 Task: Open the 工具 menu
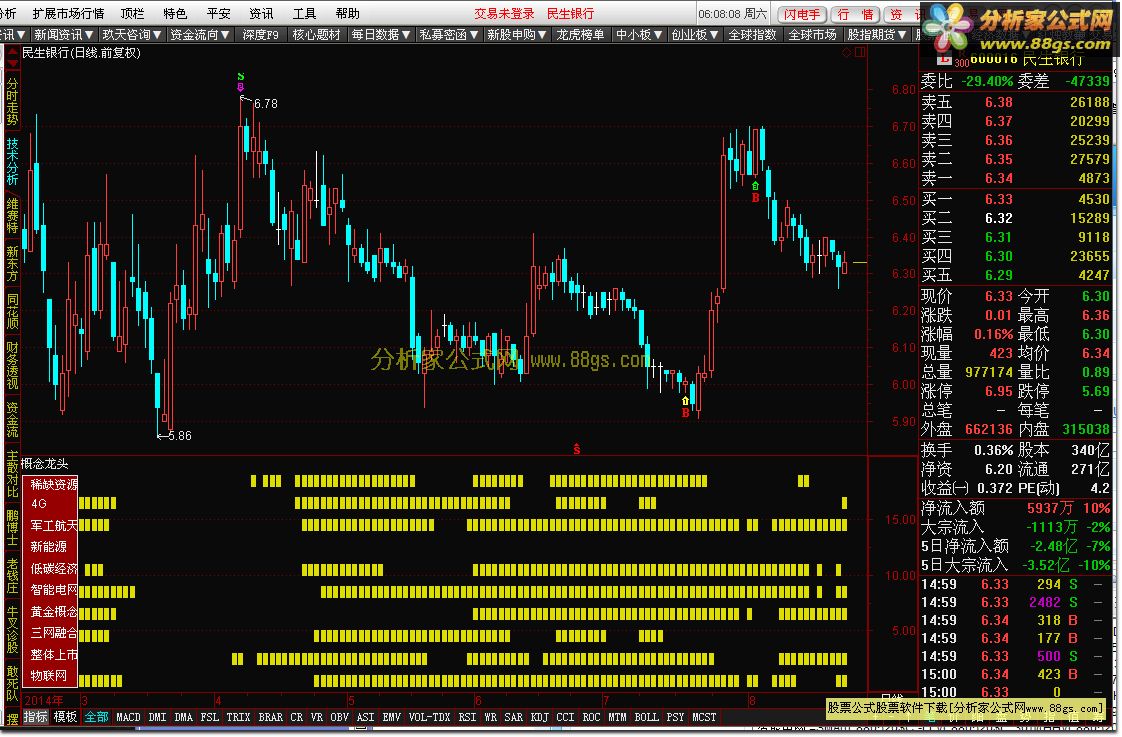coord(304,14)
